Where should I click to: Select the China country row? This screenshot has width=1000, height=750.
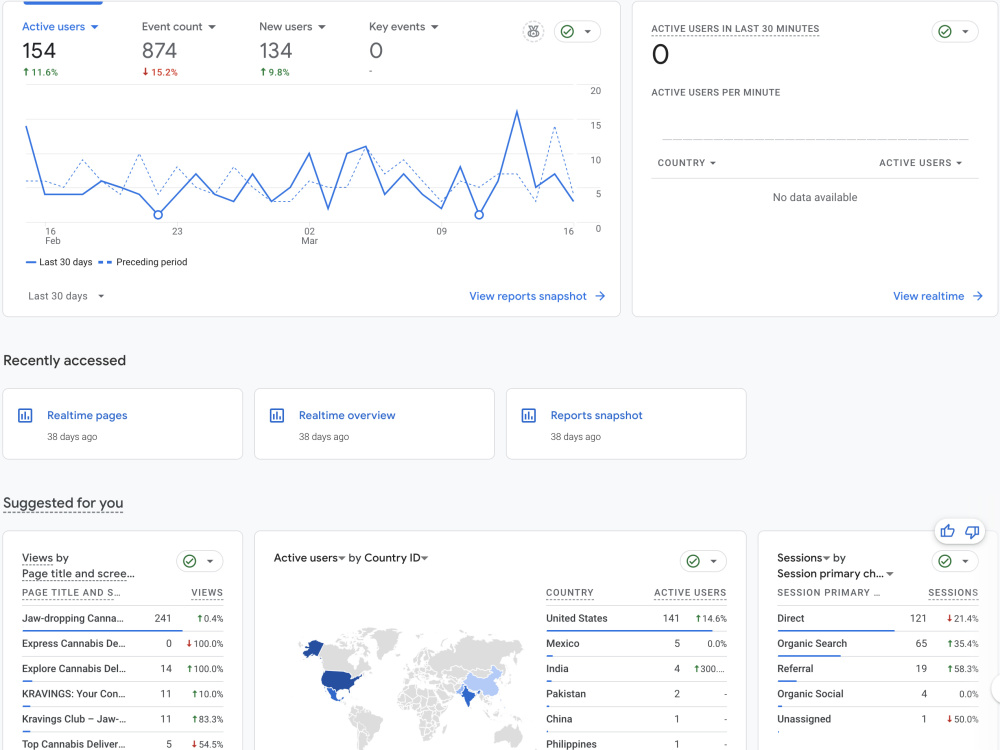coord(636,719)
